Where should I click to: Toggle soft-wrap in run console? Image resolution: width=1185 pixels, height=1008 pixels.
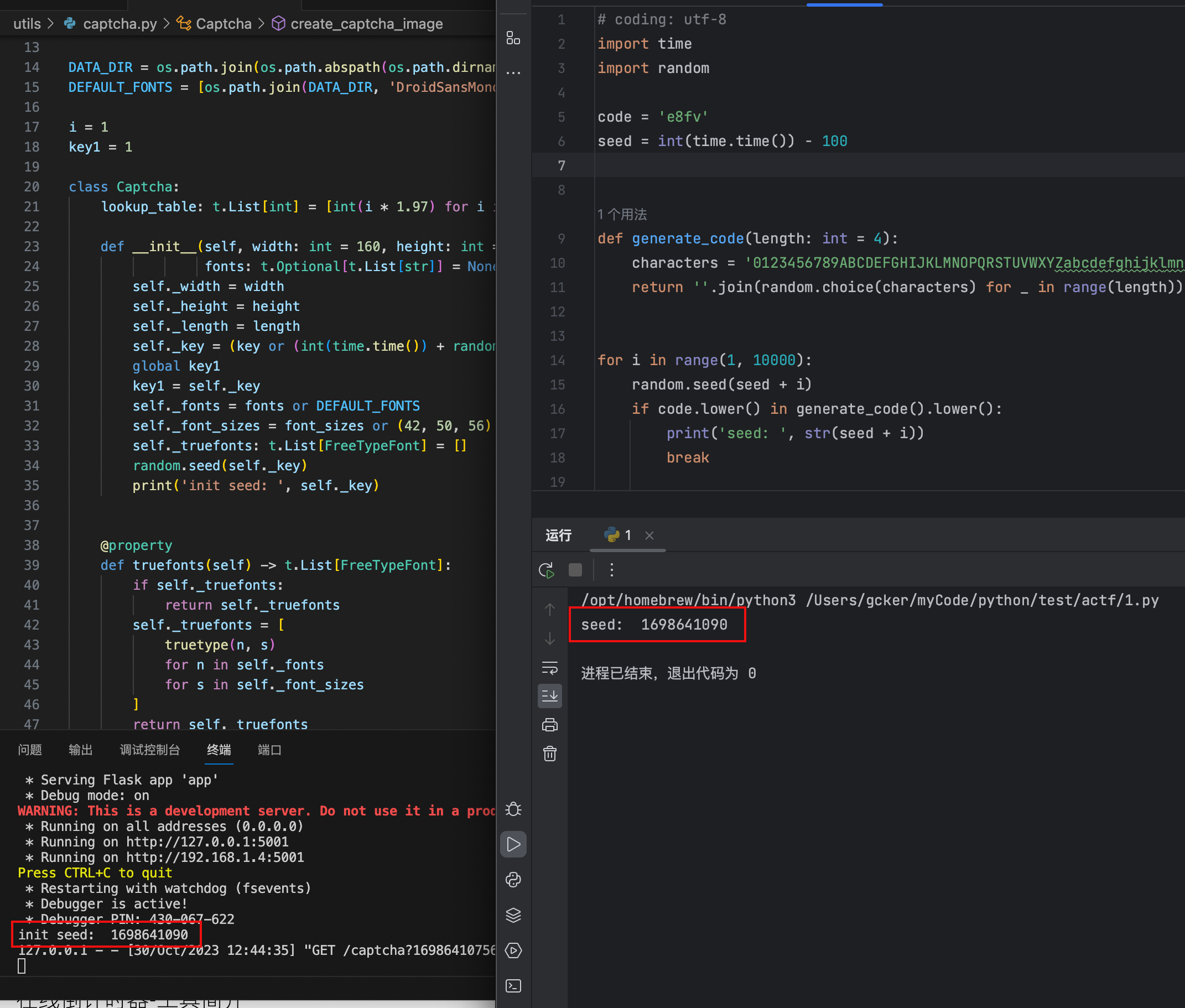(x=550, y=667)
